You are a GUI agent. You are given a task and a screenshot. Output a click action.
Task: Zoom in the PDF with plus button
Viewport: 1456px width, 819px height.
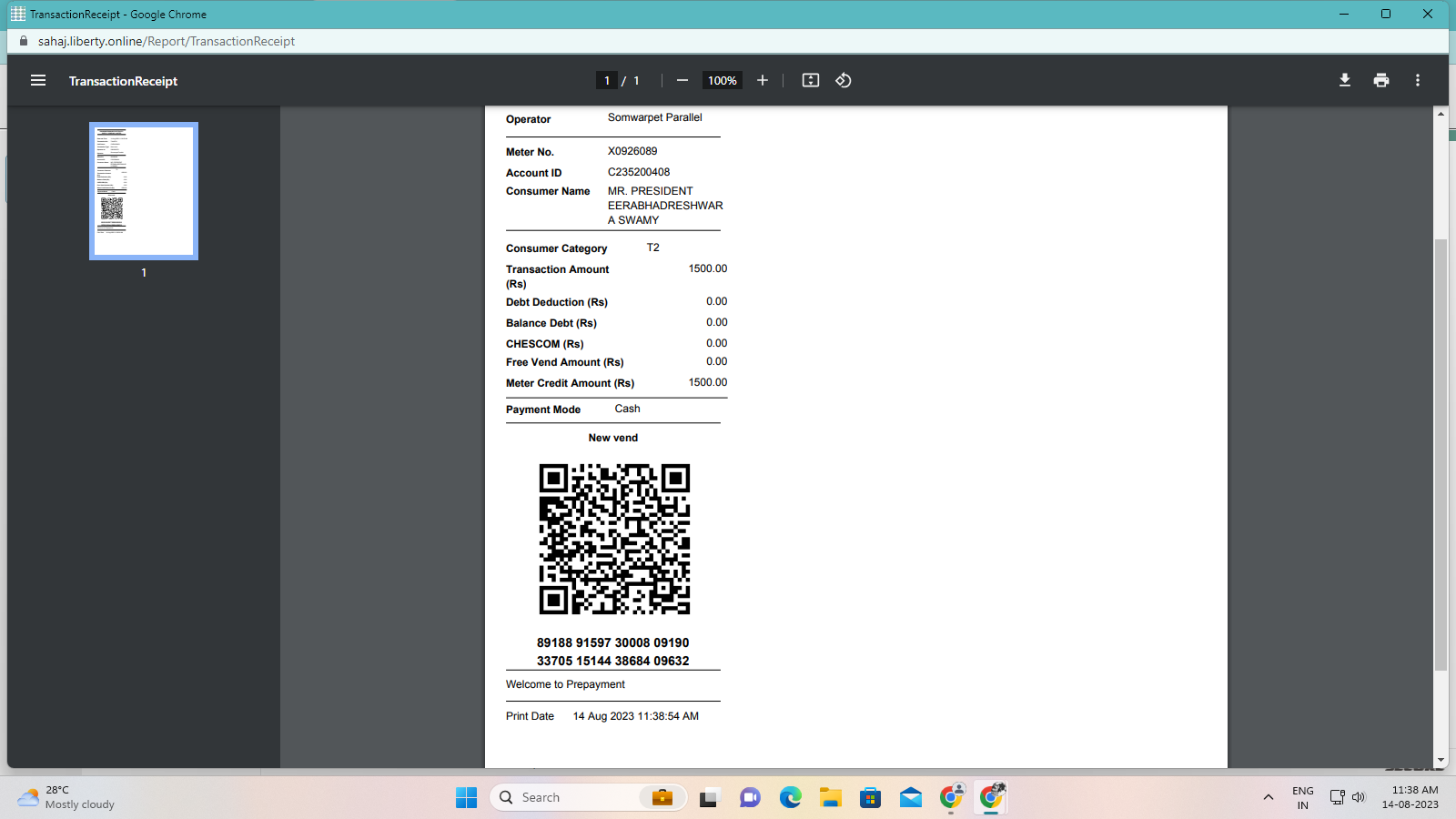click(x=763, y=80)
